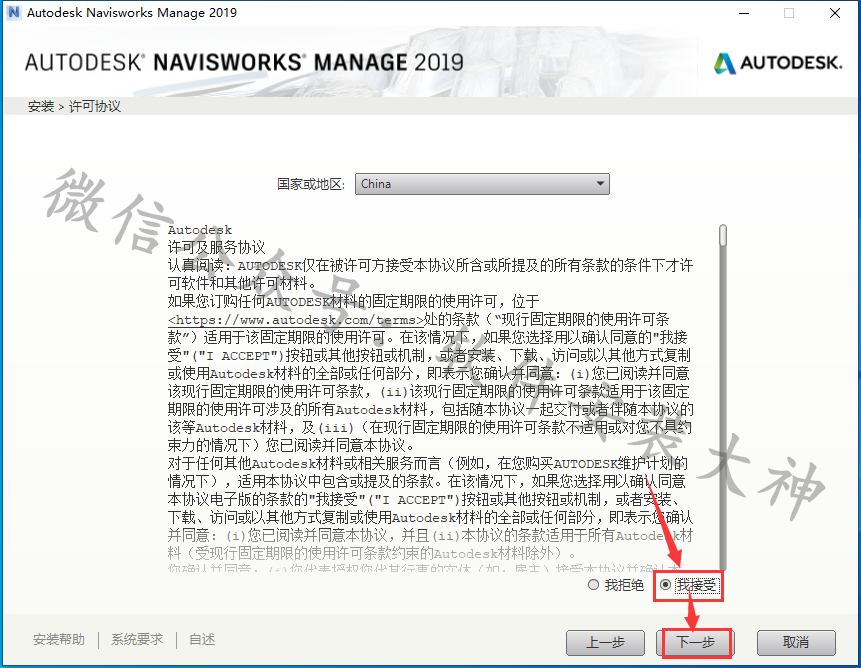
Task: Click the 下一步 button
Action: tap(695, 642)
